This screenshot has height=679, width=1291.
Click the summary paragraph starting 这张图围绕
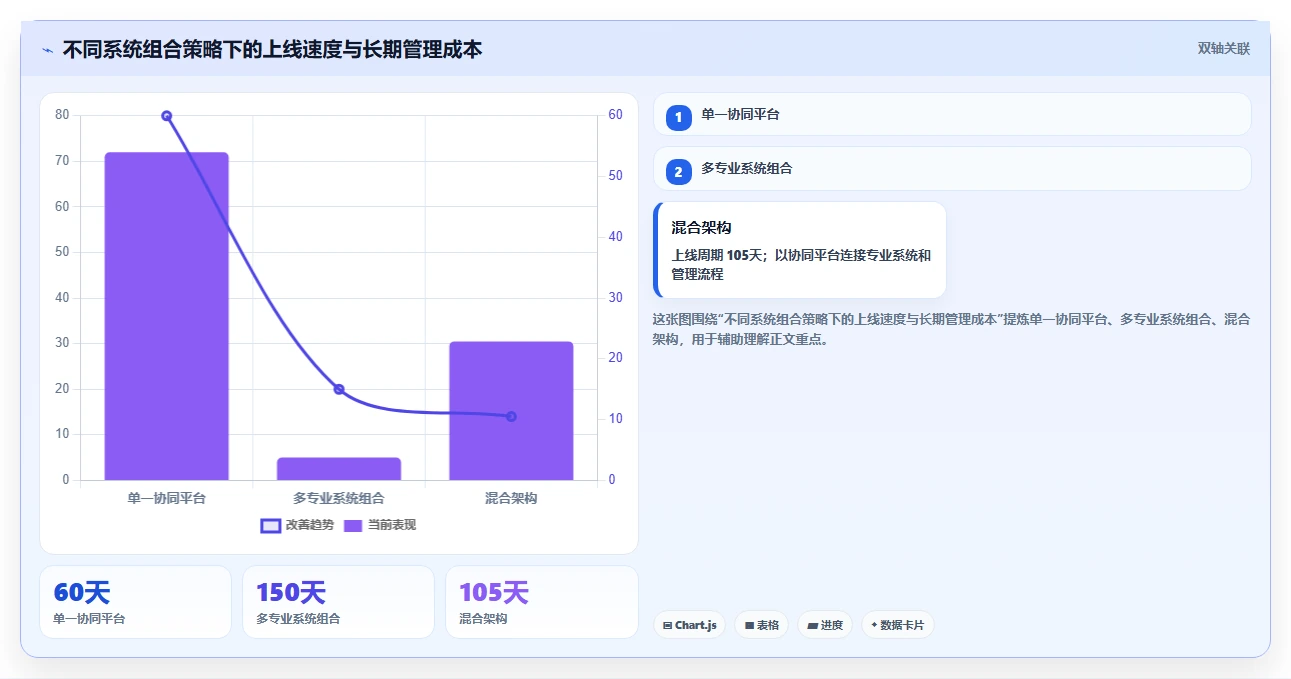point(951,329)
